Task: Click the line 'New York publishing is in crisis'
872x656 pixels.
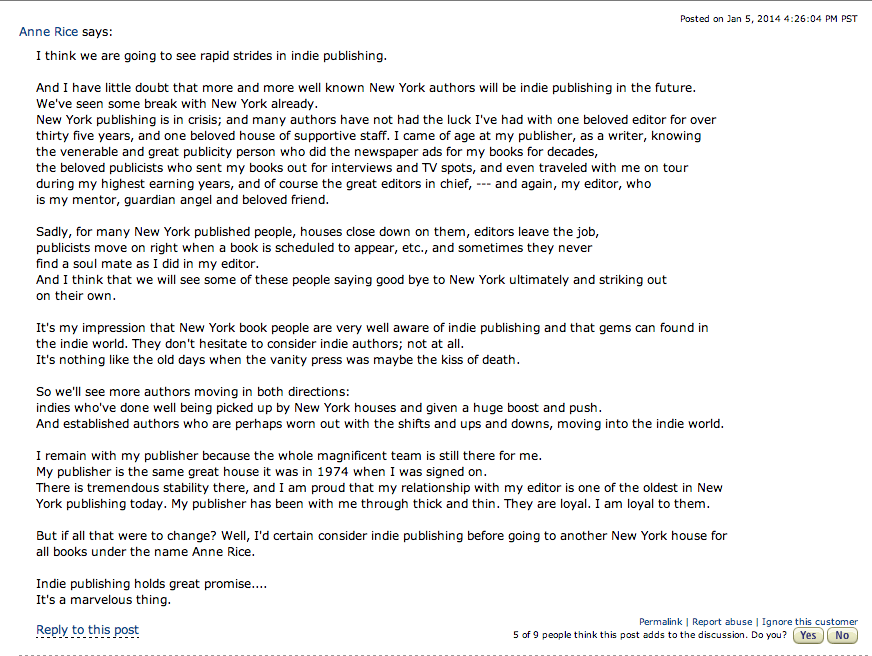Action: 376,120
